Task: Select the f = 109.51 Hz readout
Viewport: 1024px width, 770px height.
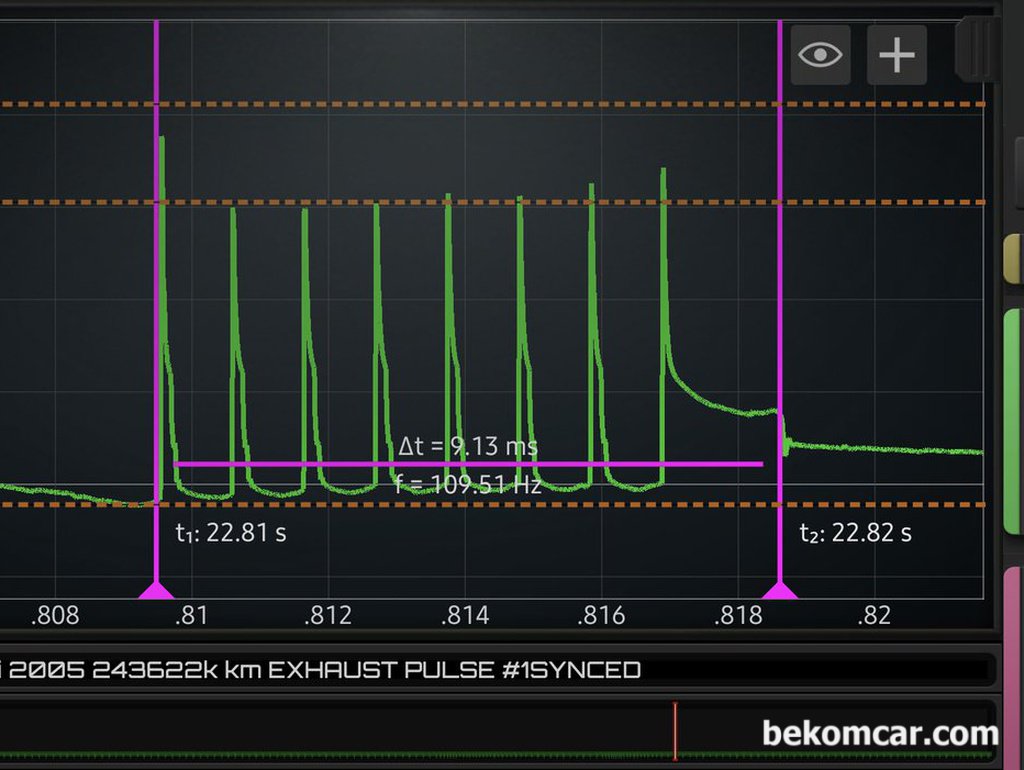Action: (468, 485)
